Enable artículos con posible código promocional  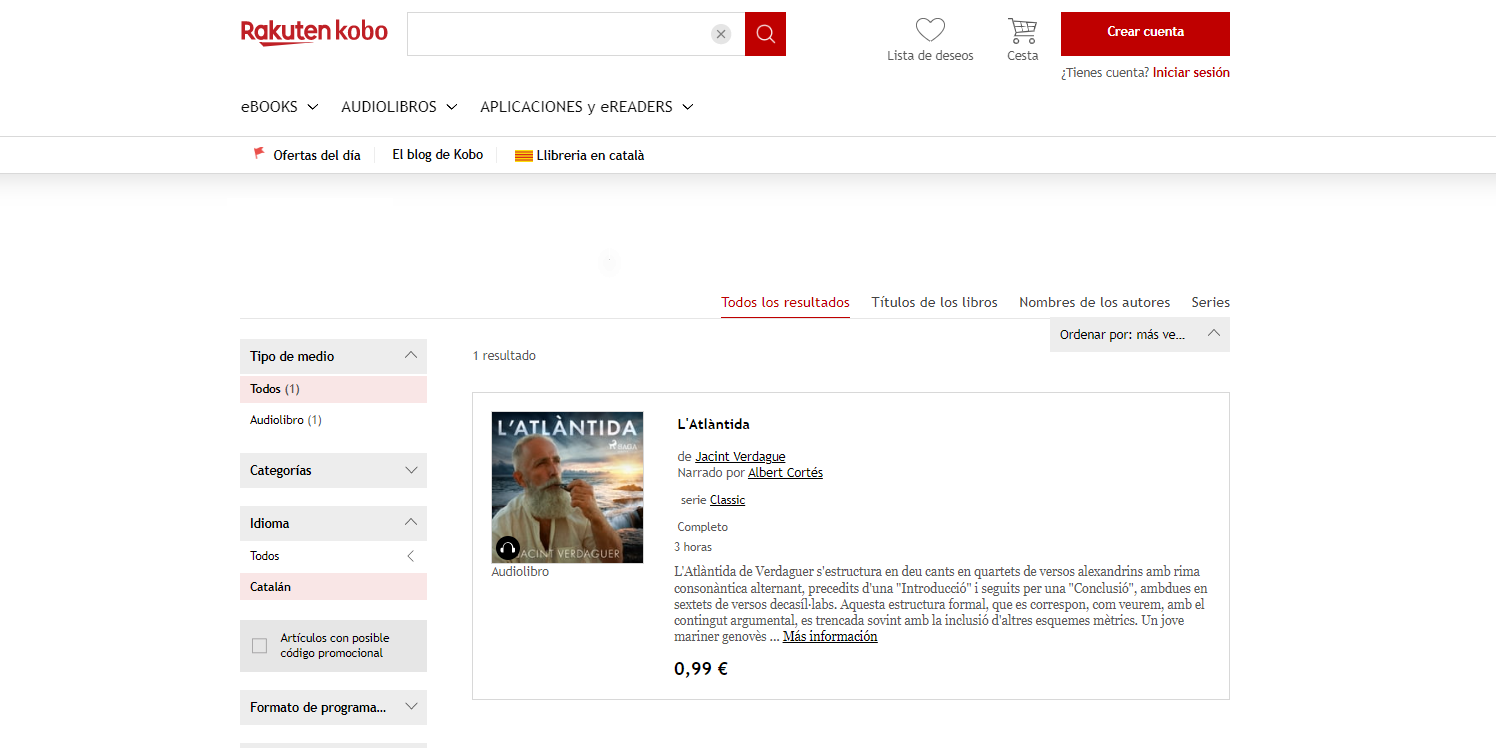tap(261, 646)
